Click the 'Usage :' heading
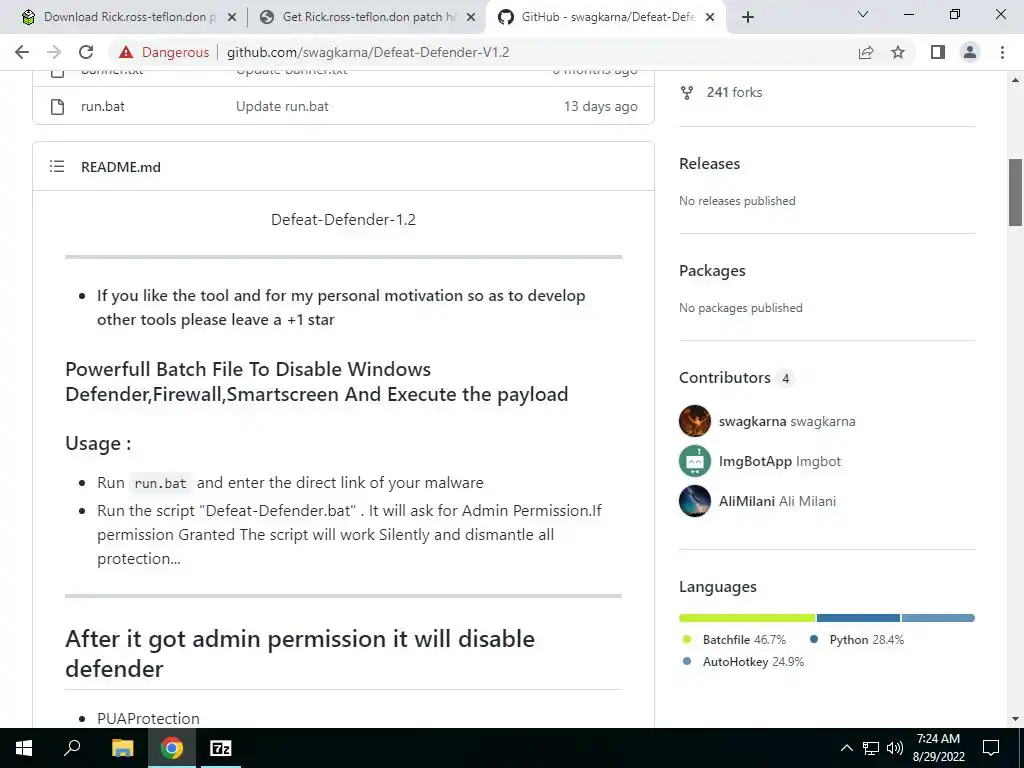Screen dimensions: 1024x768 (x=98, y=443)
